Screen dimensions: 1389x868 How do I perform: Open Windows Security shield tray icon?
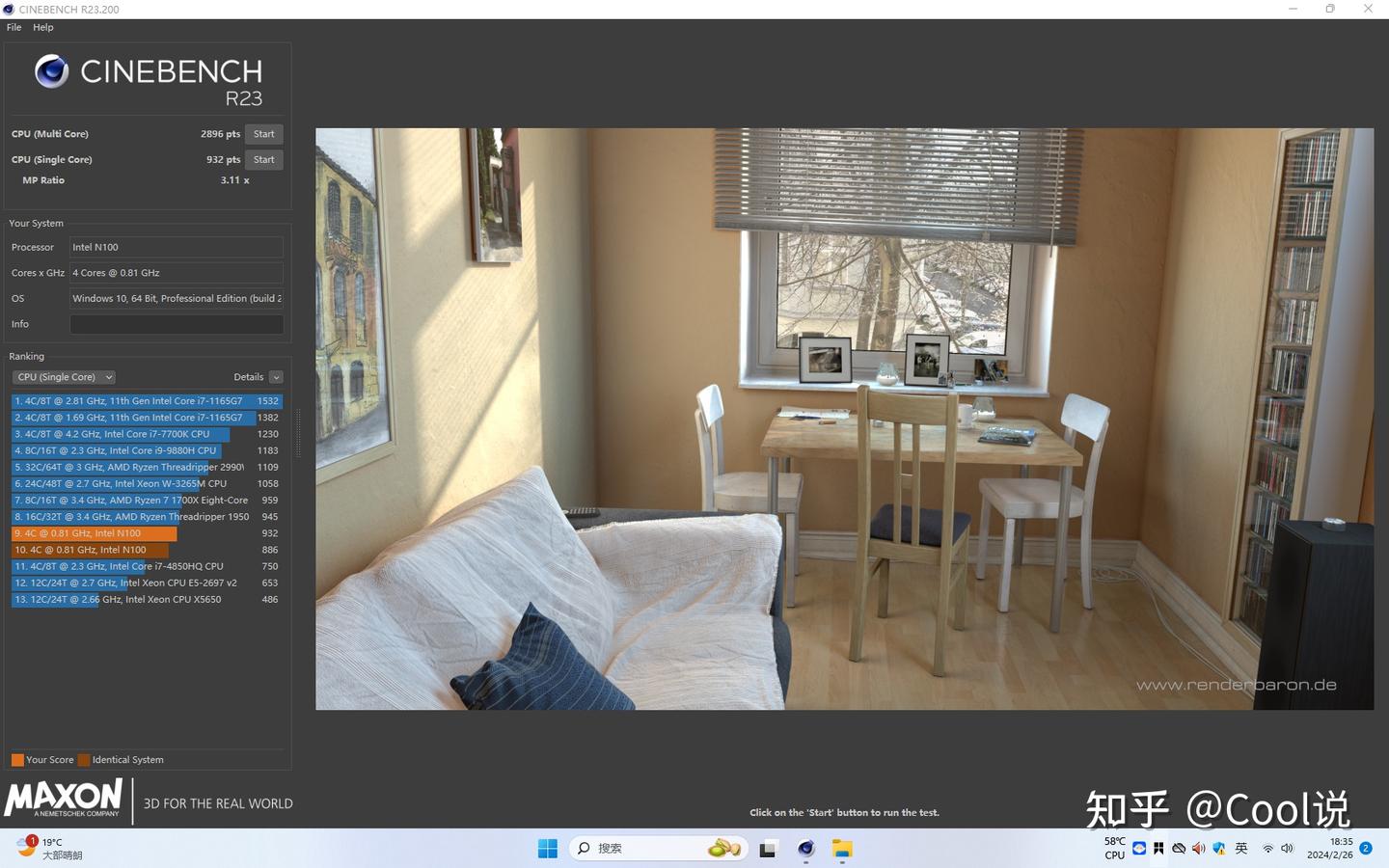pos(1219,849)
